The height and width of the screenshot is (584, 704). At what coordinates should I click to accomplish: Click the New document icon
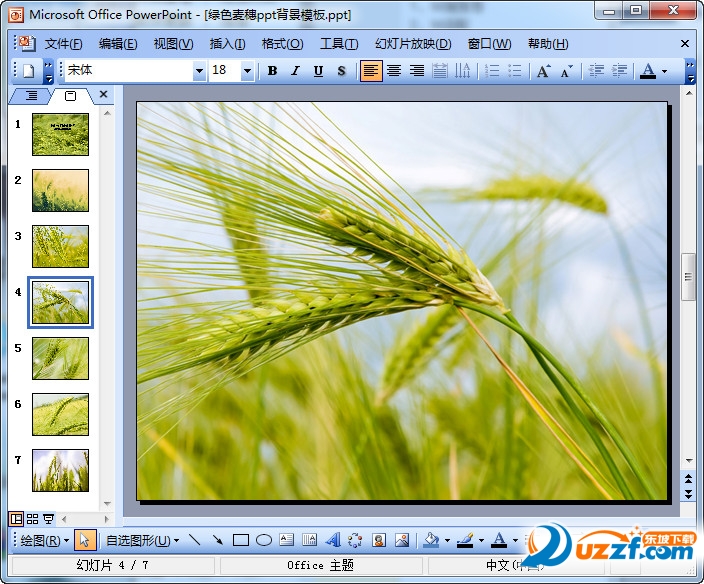pyautogui.click(x=29, y=71)
